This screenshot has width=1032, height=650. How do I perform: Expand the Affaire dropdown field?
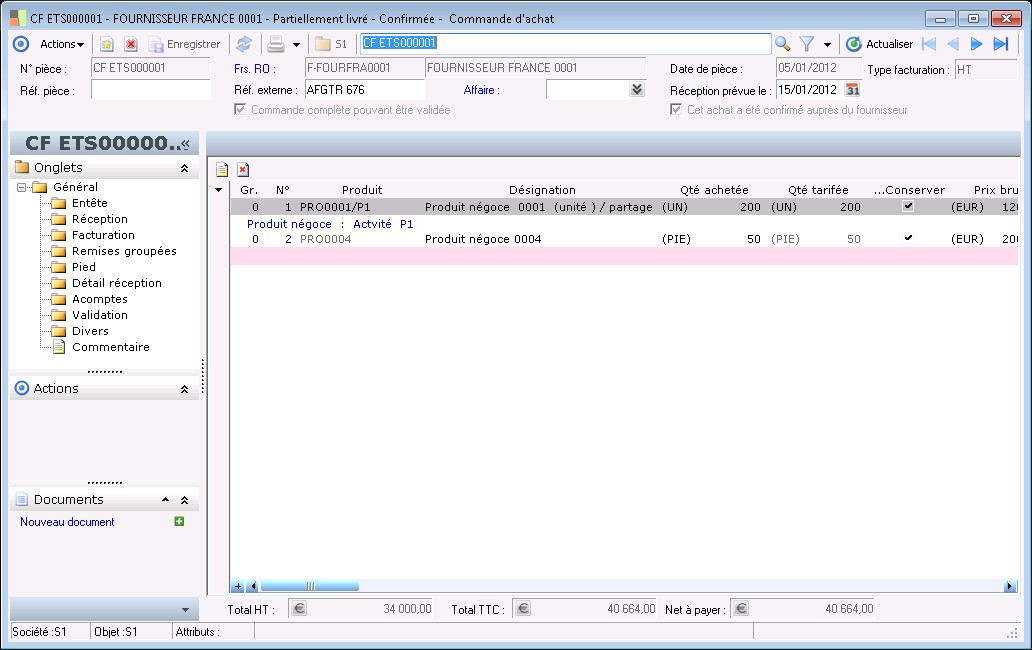[637, 90]
